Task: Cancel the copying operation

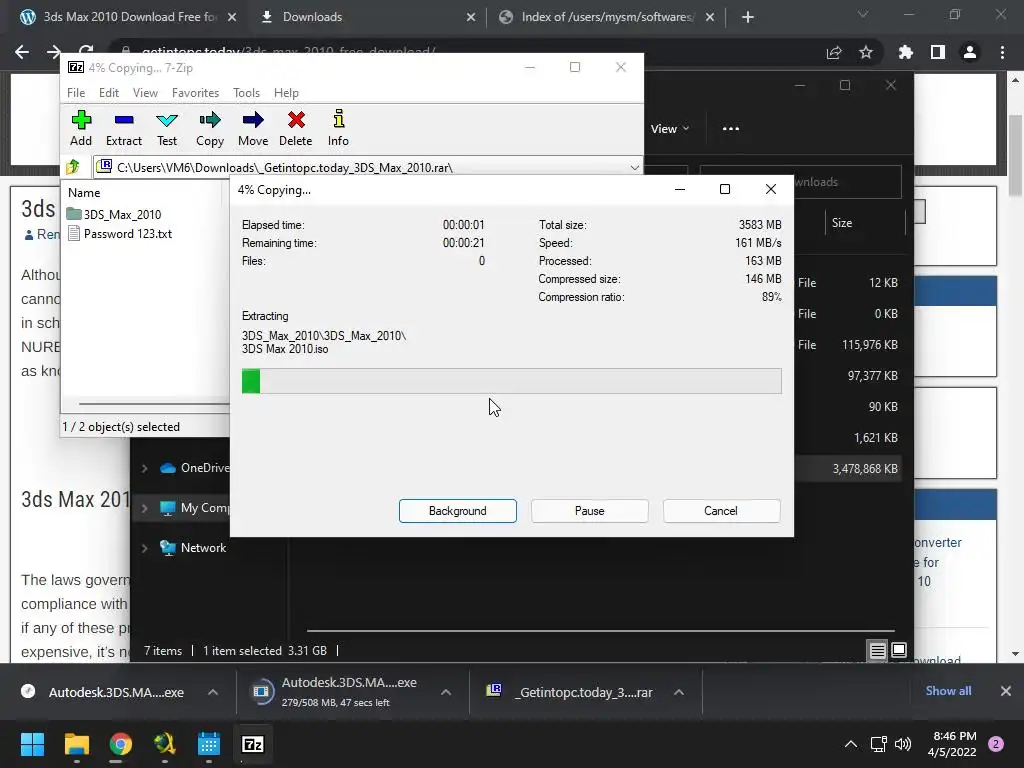Action: [721, 511]
